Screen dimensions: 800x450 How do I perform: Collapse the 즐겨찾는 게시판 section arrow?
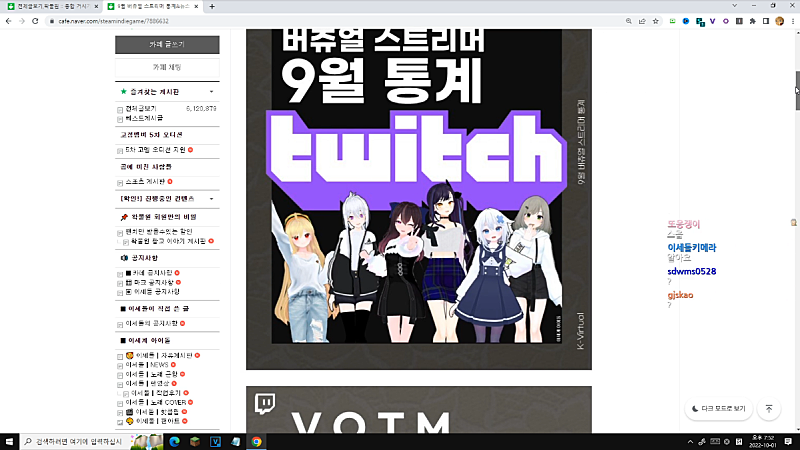212,92
